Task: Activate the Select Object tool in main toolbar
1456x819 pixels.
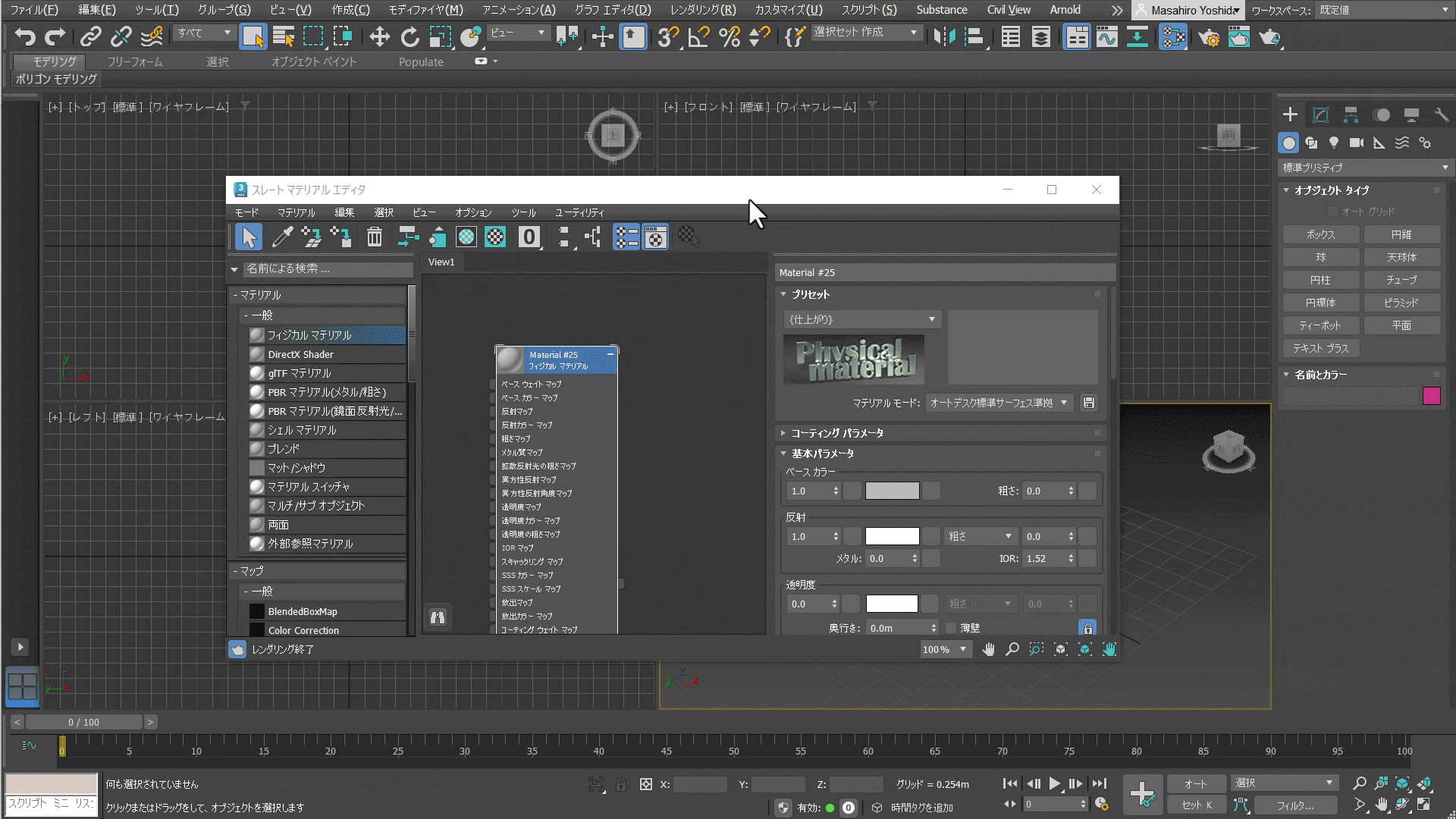Action: (253, 36)
